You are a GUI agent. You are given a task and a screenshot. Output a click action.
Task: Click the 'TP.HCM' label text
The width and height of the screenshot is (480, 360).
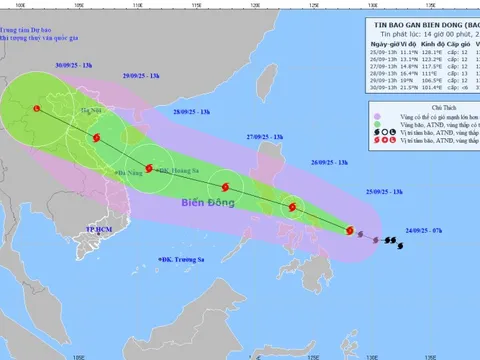click(x=99, y=229)
